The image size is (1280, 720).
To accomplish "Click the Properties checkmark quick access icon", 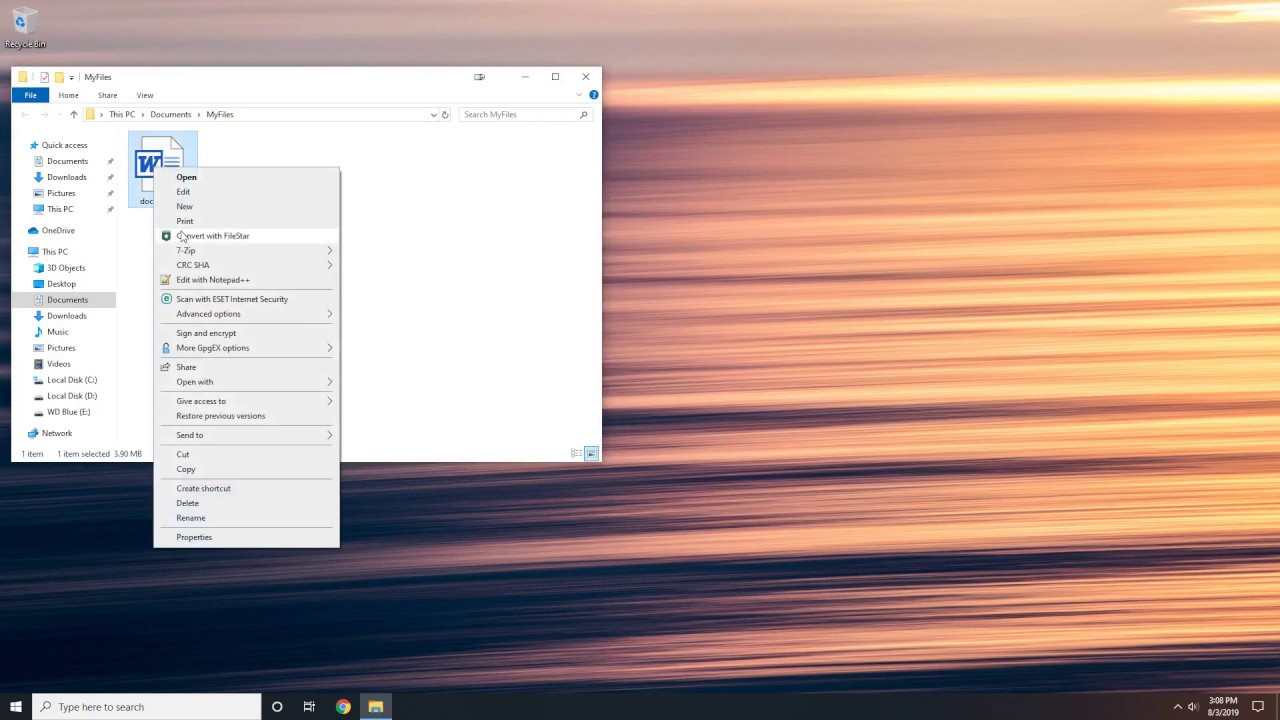I will (44, 77).
